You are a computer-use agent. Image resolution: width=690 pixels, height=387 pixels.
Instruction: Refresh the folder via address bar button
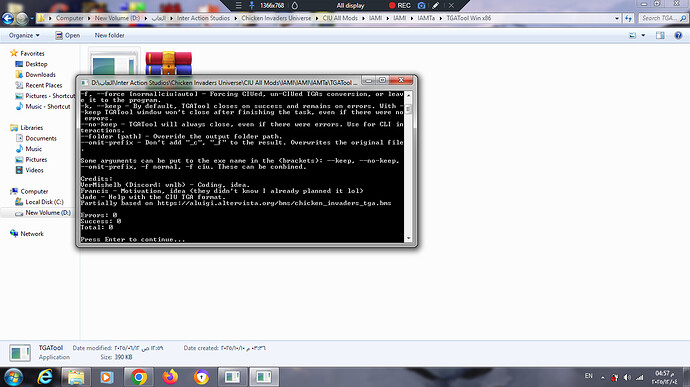(628, 18)
